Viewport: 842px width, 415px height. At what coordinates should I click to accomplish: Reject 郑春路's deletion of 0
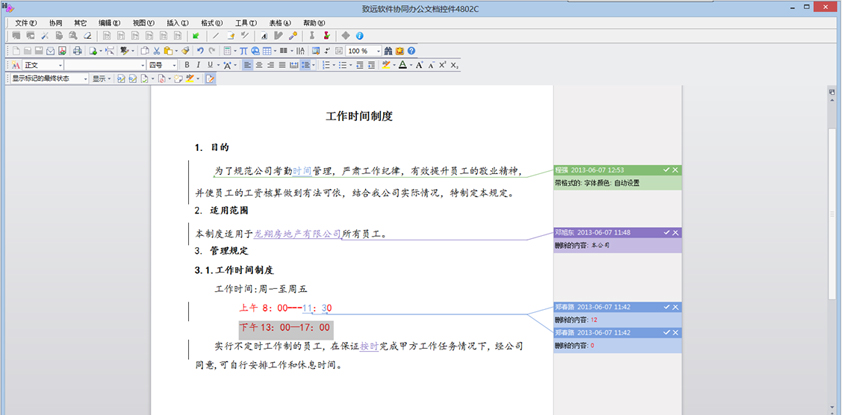tap(675, 332)
